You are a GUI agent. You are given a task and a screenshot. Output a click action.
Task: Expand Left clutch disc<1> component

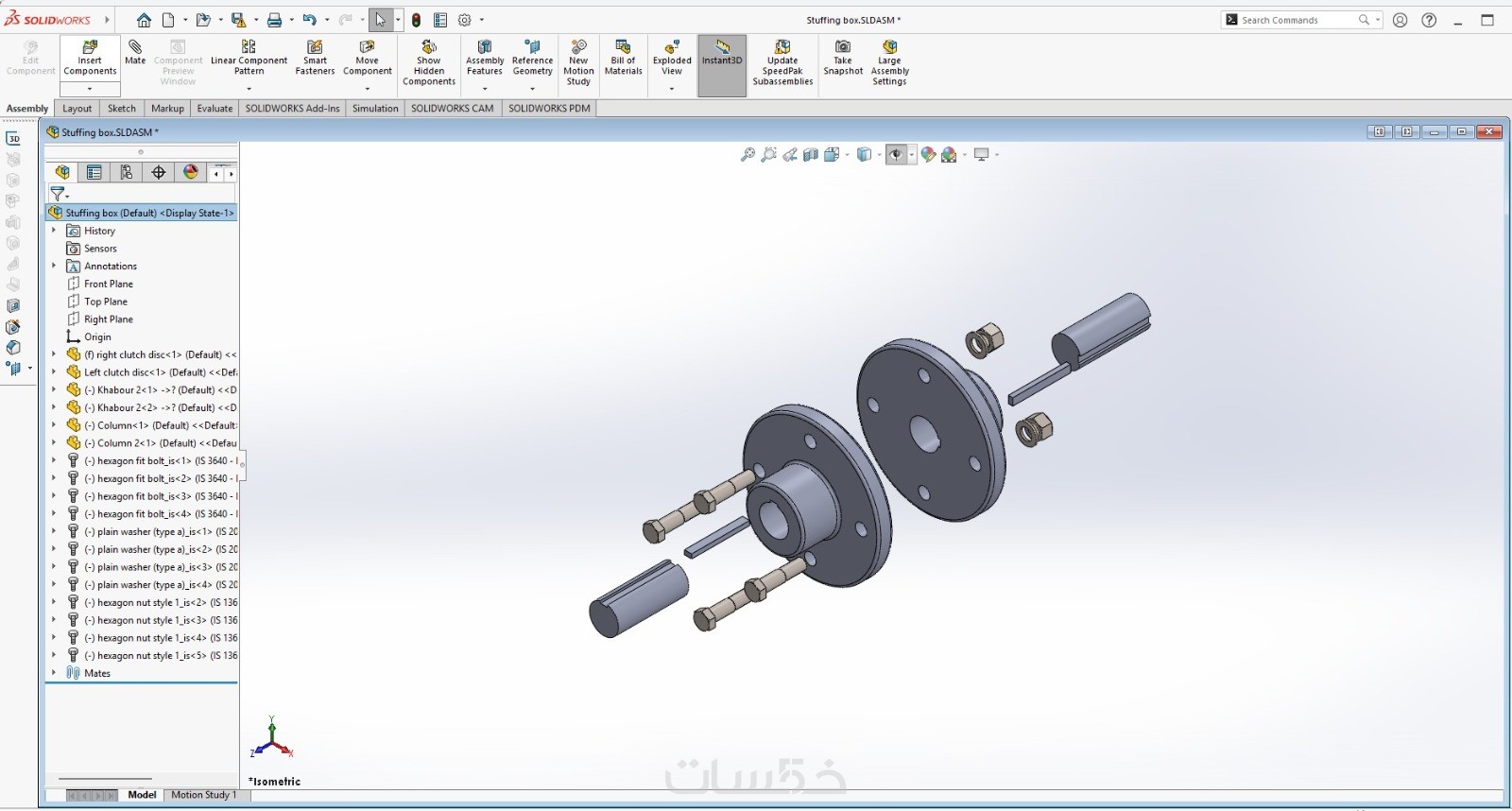coord(54,372)
